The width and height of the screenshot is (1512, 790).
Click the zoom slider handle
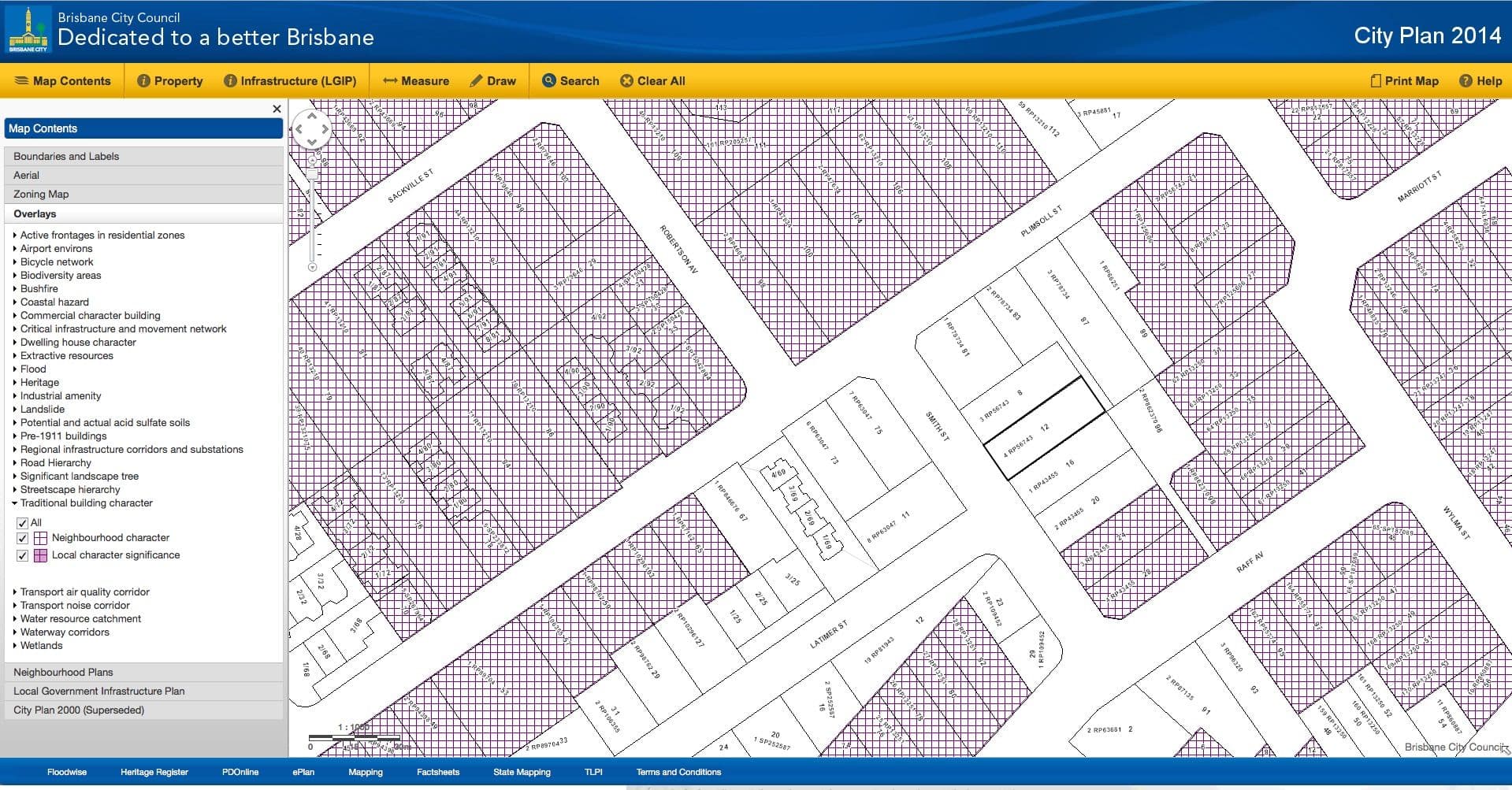312,175
